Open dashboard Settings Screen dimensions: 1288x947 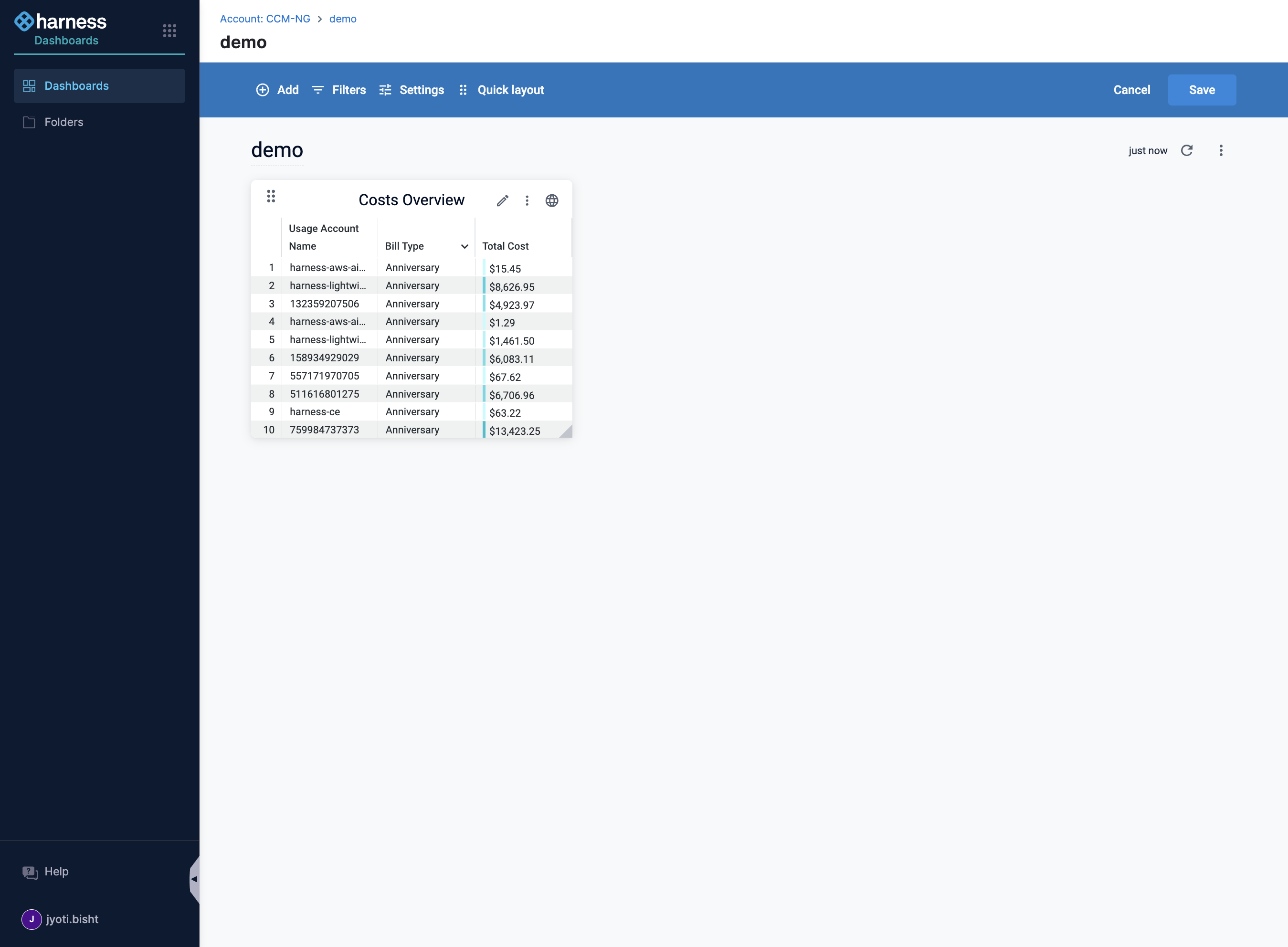coord(412,90)
